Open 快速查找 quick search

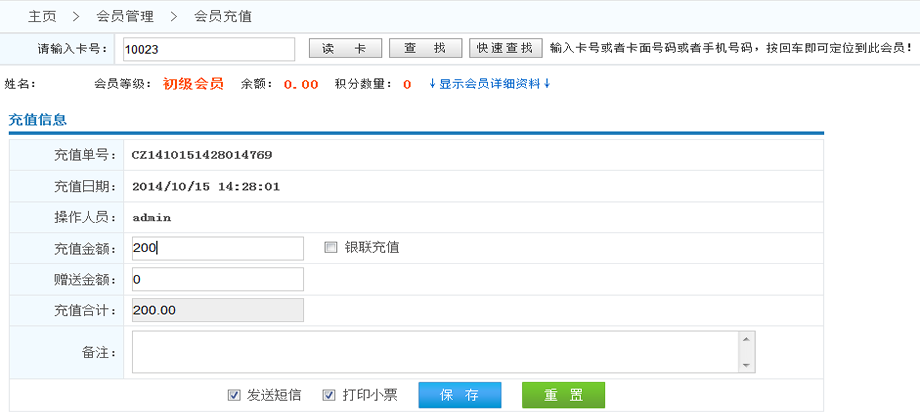point(505,48)
